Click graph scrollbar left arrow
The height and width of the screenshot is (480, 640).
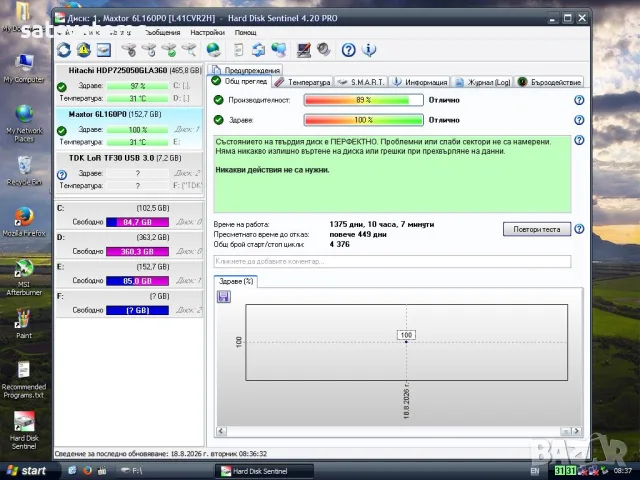[x=221, y=431]
